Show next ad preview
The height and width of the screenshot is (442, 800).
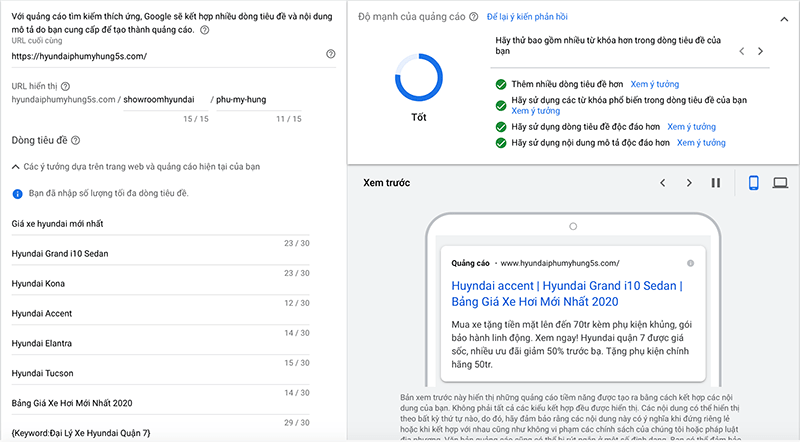tap(689, 183)
